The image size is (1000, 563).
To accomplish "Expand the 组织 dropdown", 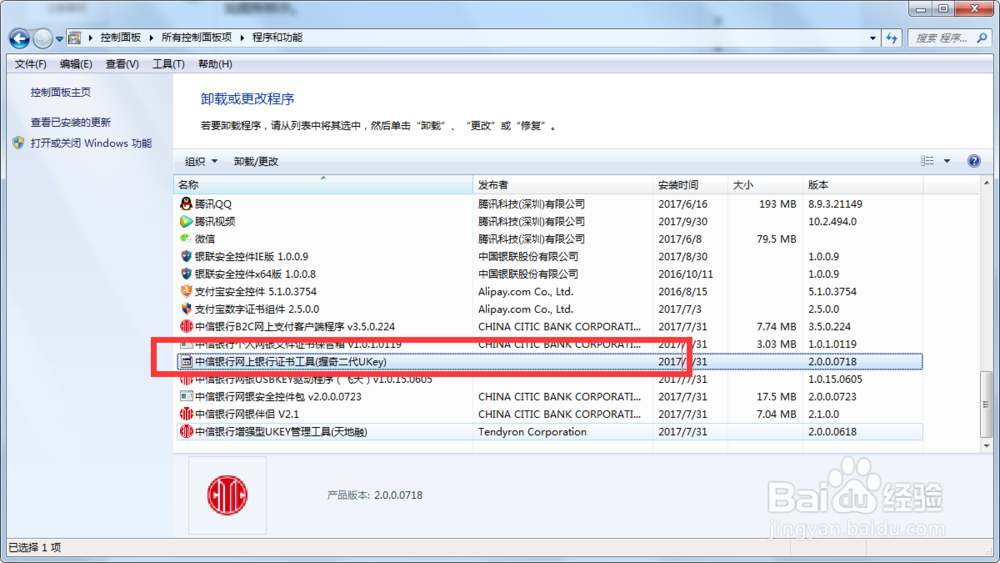I will [x=201, y=161].
